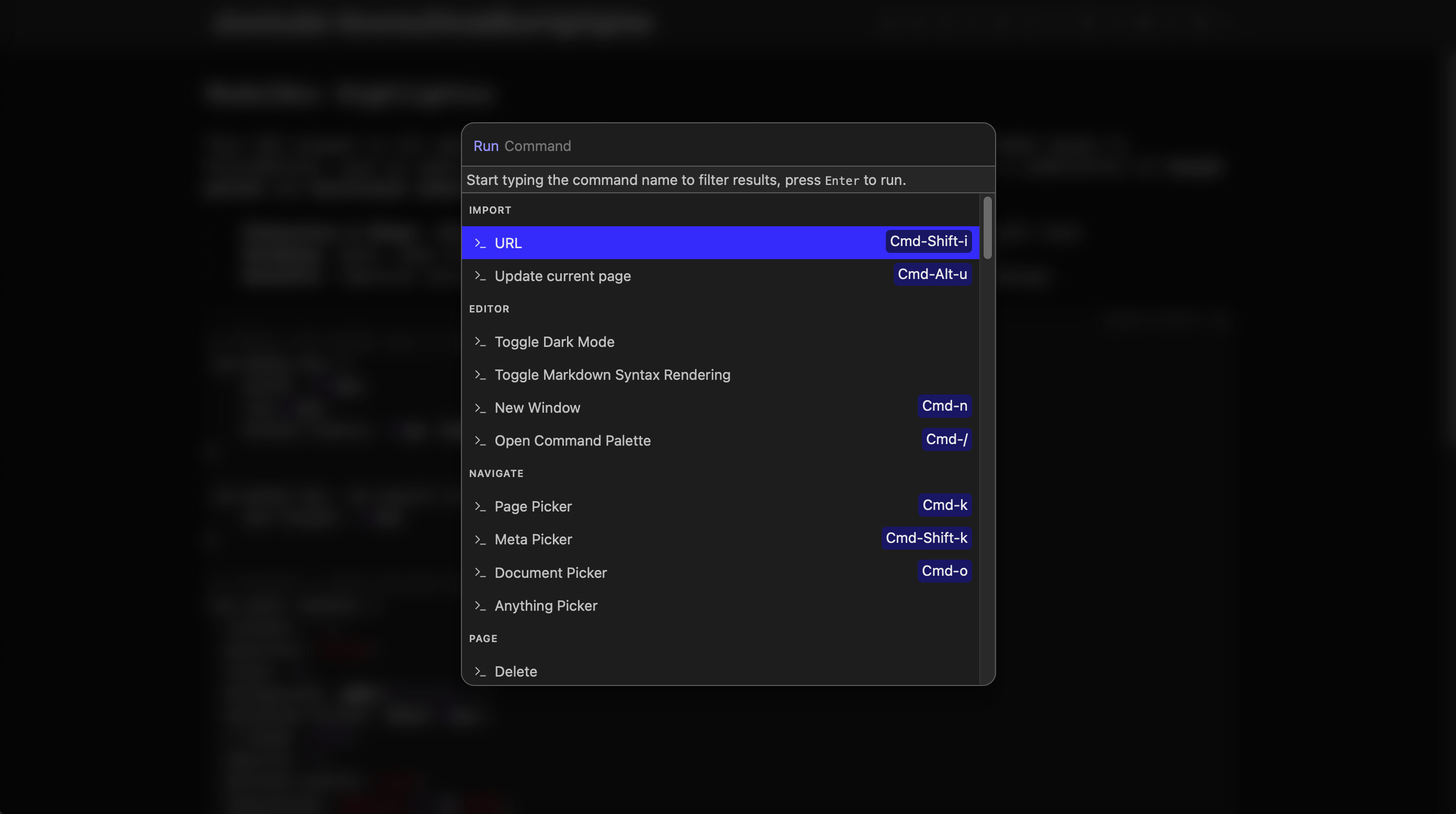Click the Cmd-n shortcut badge
The image size is (1456, 814).
pyautogui.click(x=944, y=405)
